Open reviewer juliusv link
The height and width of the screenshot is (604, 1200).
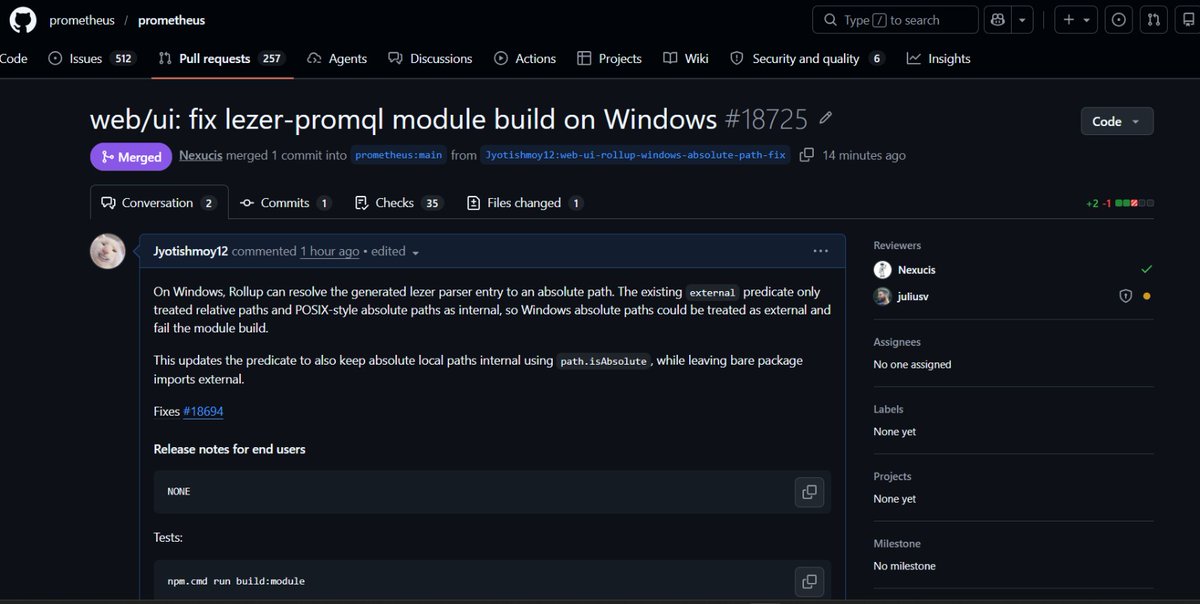click(x=913, y=297)
